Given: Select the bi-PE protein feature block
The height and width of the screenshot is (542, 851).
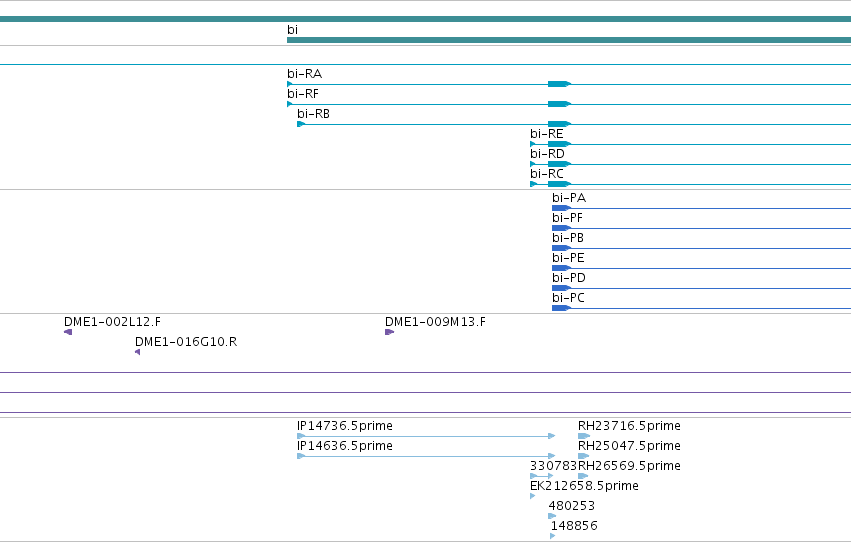Looking at the screenshot, I should point(561,268).
